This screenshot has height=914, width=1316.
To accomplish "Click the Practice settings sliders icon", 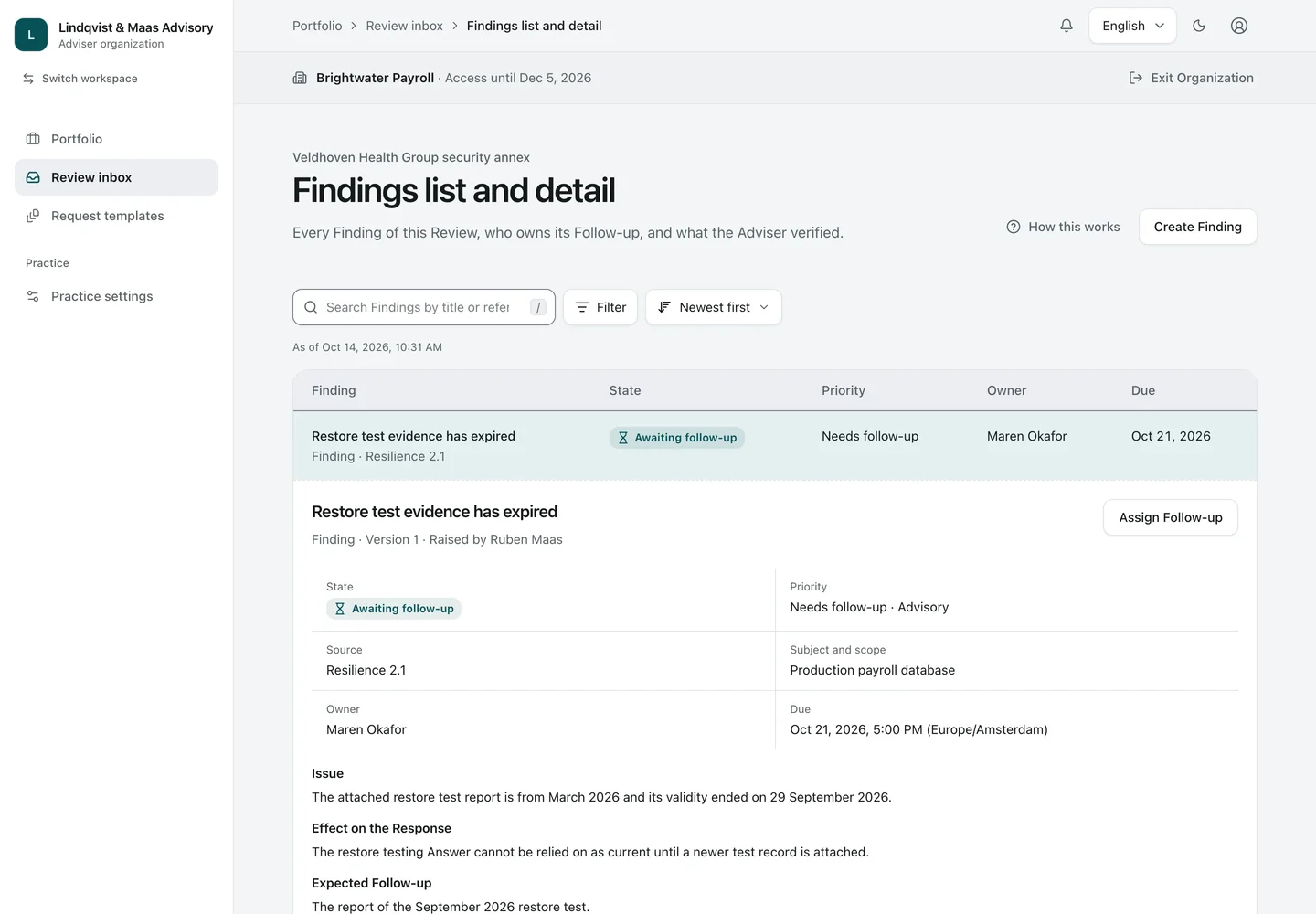I will click(x=33, y=296).
